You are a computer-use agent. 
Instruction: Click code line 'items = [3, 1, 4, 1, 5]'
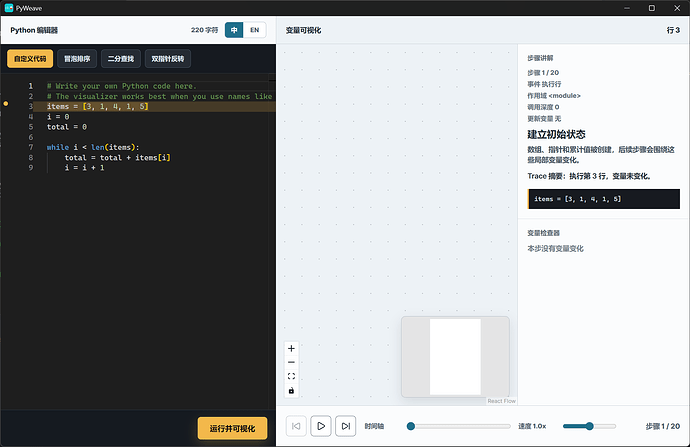(x=98, y=106)
